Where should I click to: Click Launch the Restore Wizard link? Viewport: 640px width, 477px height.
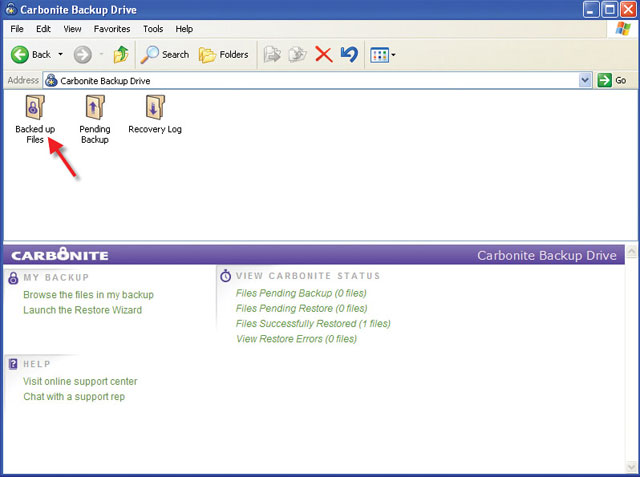click(82, 310)
